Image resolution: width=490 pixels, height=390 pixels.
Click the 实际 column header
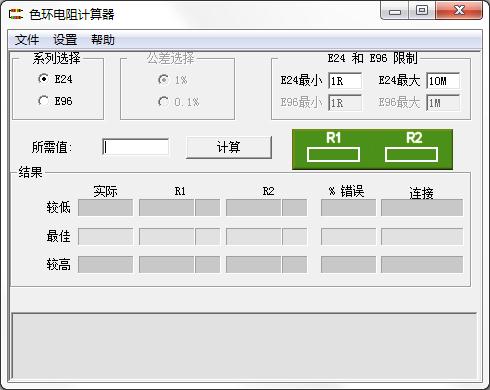coord(105,191)
